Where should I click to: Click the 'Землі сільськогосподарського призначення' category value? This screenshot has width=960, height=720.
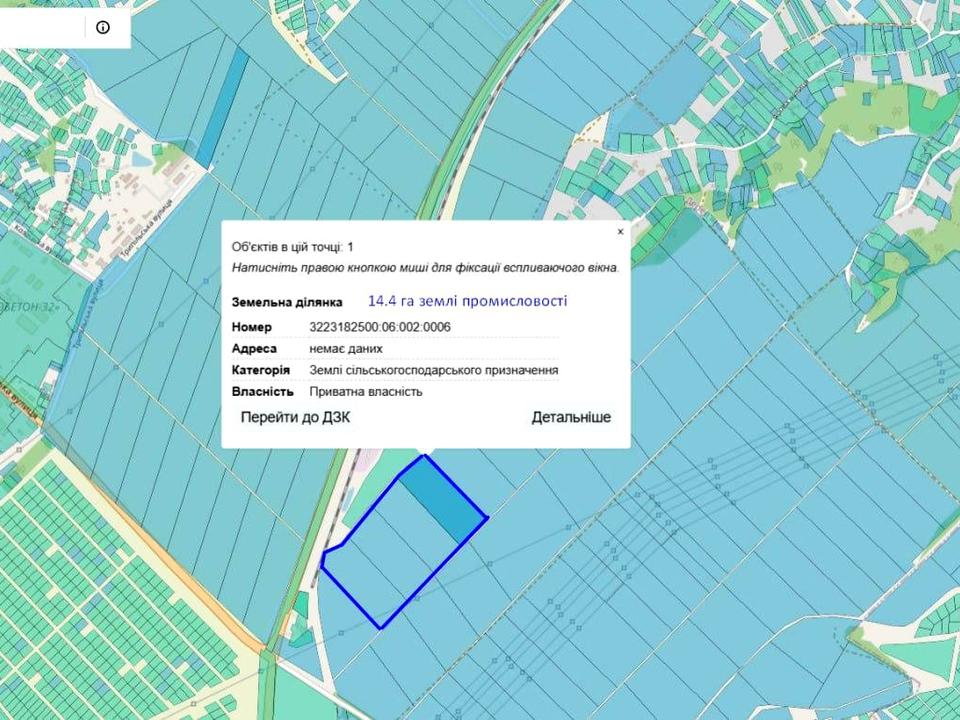pos(434,370)
